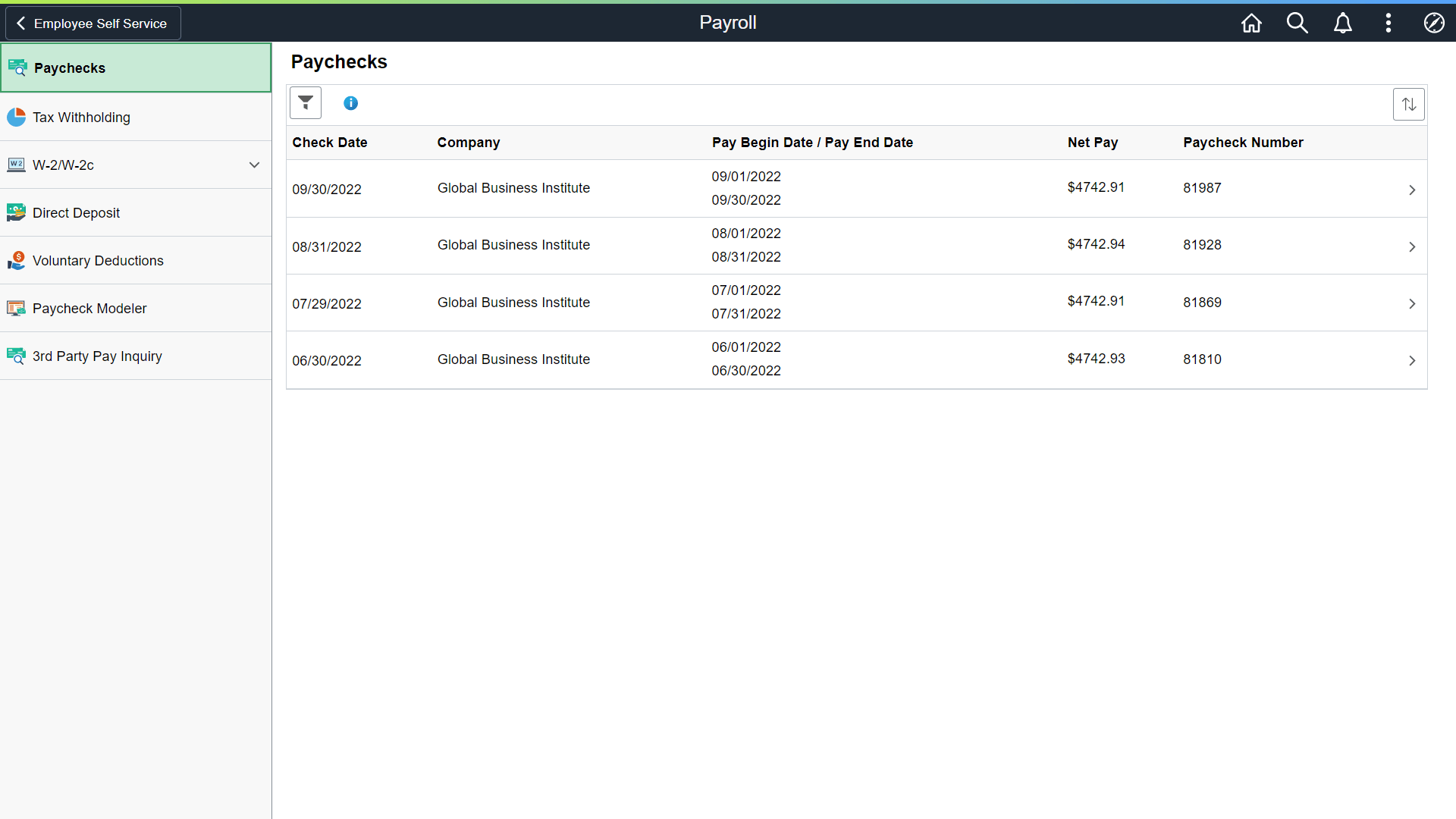
Task: Open 3rd Party Pay Inquiry
Action: pyautogui.click(x=97, y=356)
